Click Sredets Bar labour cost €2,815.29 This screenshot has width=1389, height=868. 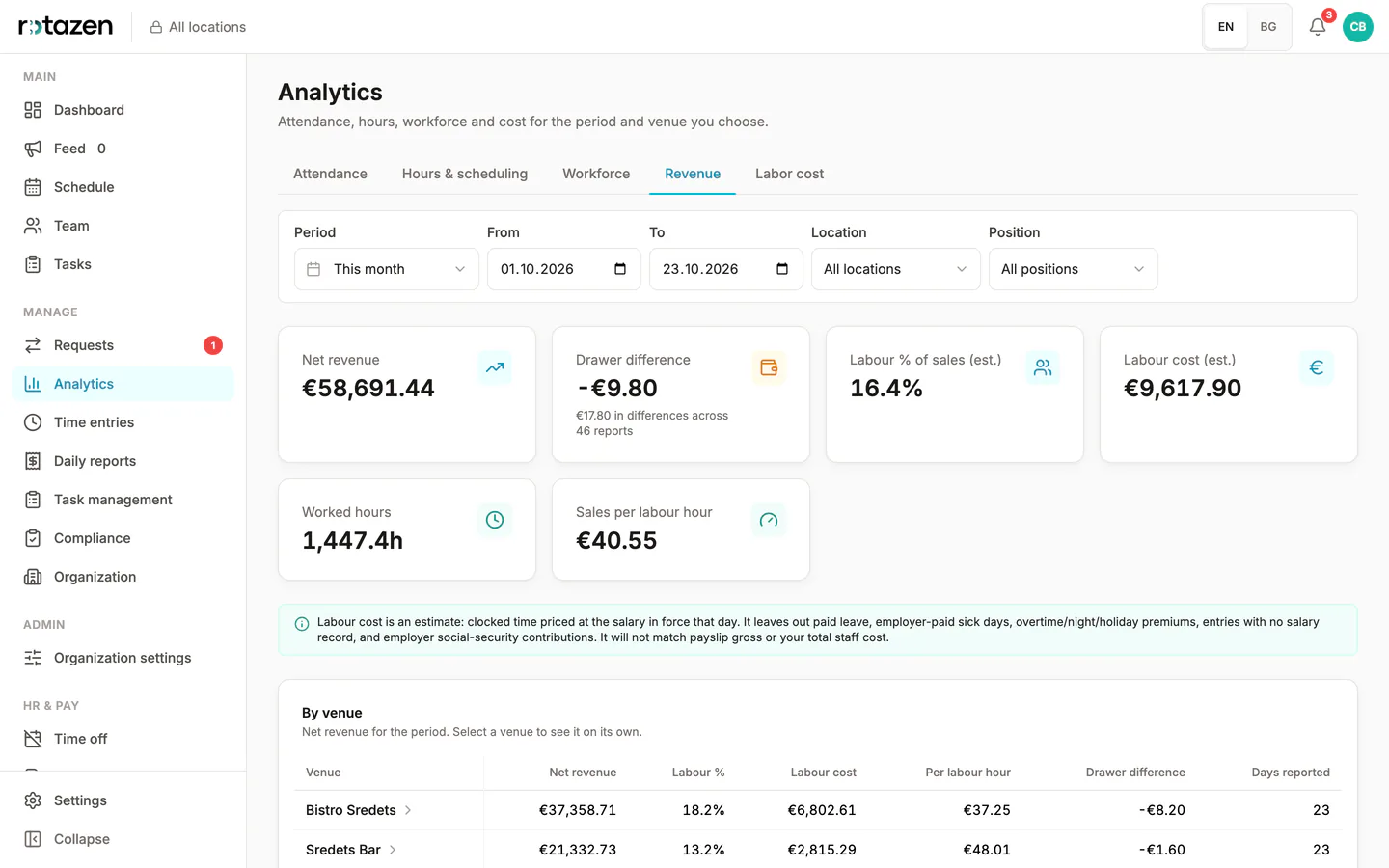pyautogui.click(x=822, y=850)
